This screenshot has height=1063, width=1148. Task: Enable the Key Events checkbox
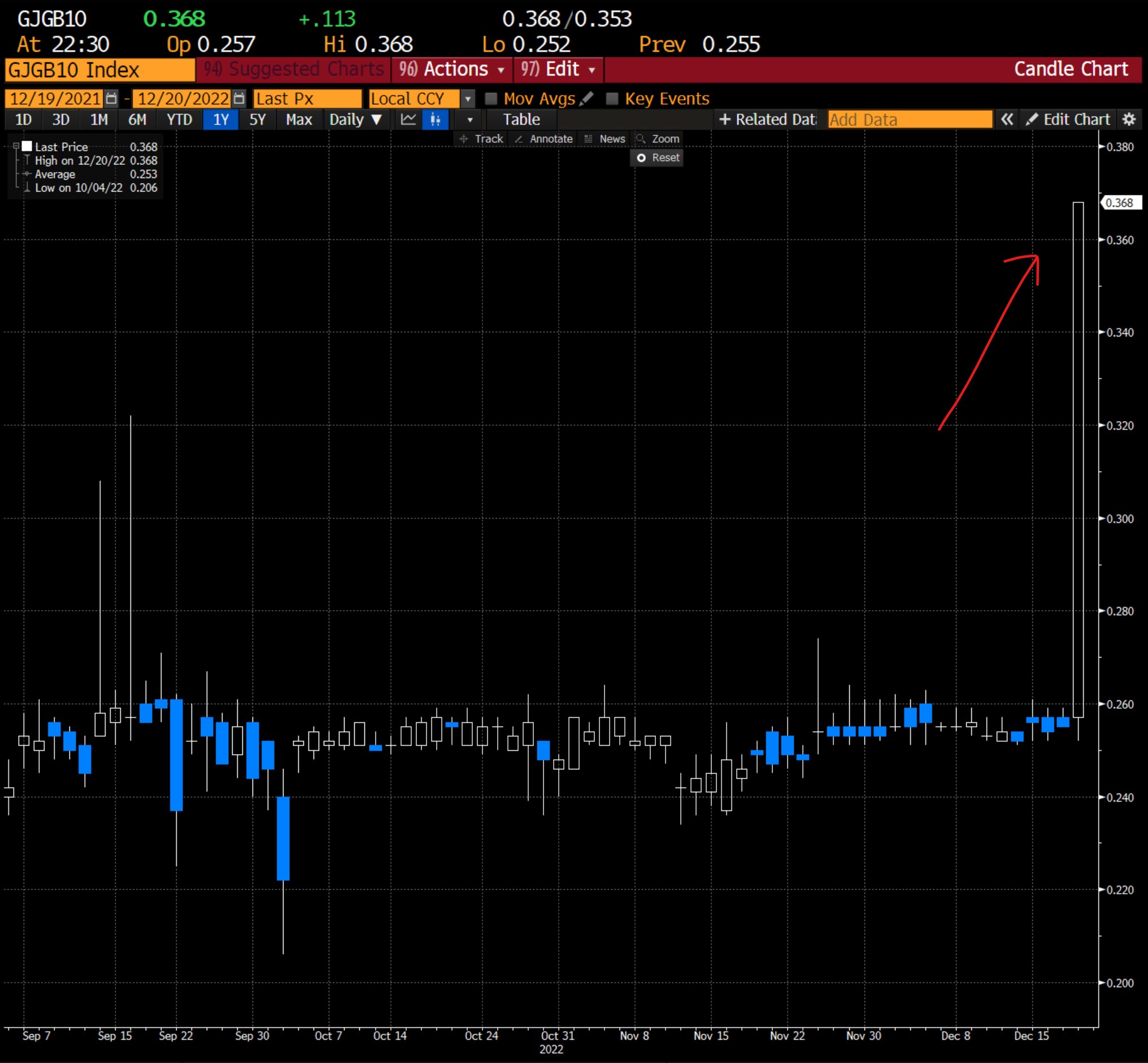pyautogui.click(x=612, y=98)
